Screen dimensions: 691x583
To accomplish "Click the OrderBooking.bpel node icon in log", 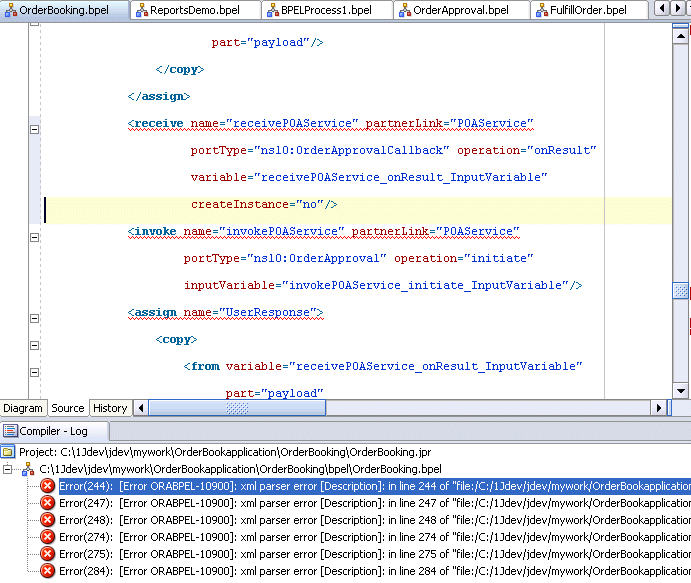I will coord(28,469).
